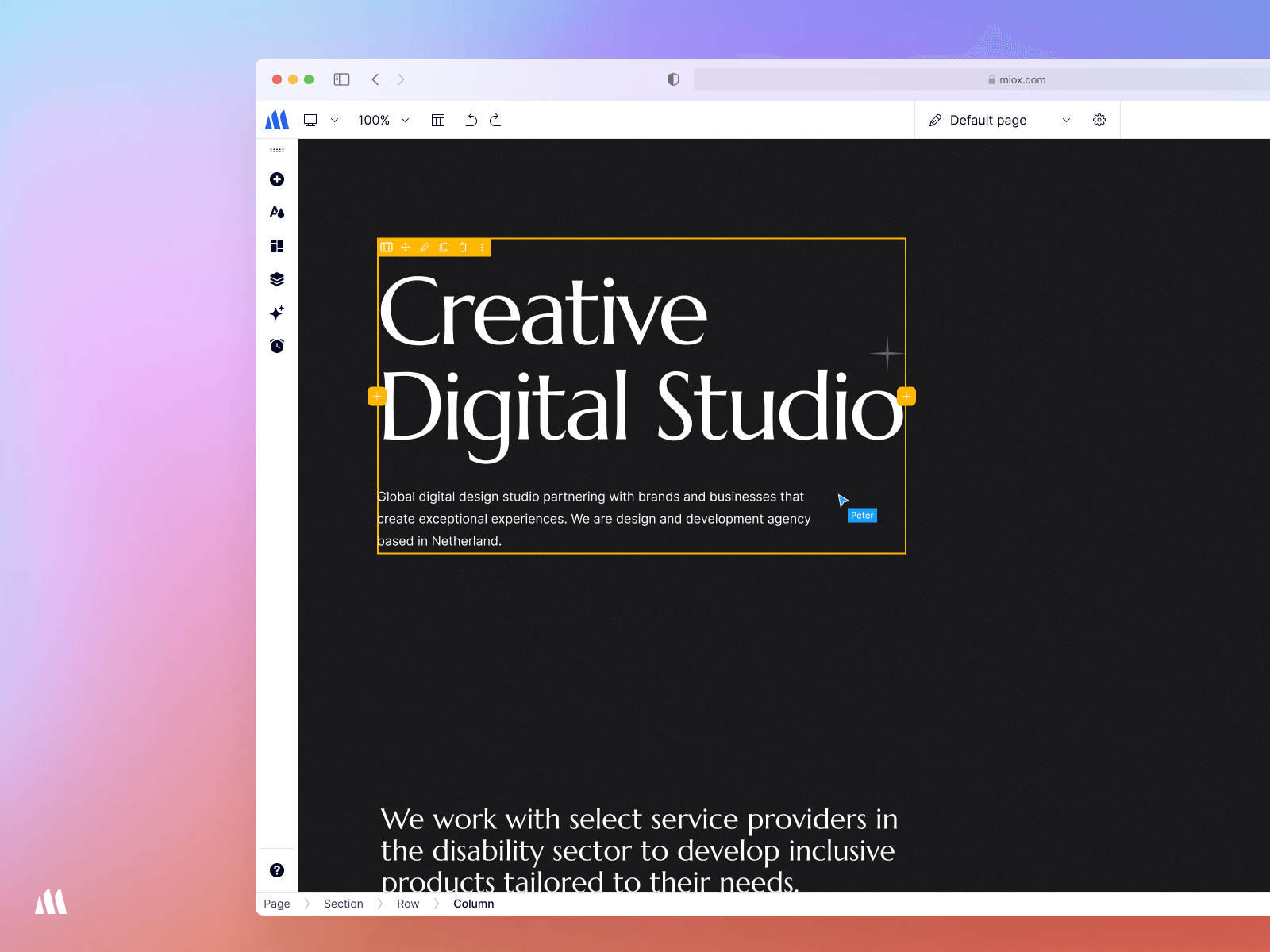Toggle the browser sidebar

click(341, 79)
